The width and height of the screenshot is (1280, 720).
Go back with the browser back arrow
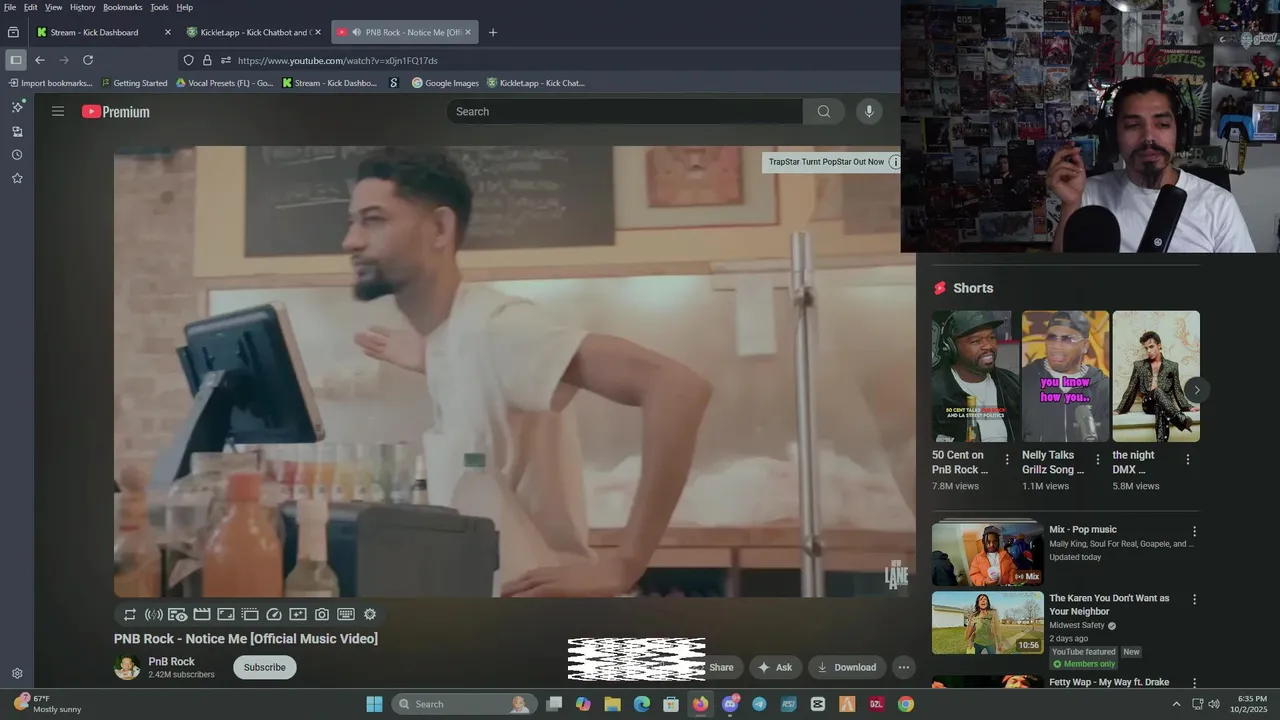click(x=40, y=60)
